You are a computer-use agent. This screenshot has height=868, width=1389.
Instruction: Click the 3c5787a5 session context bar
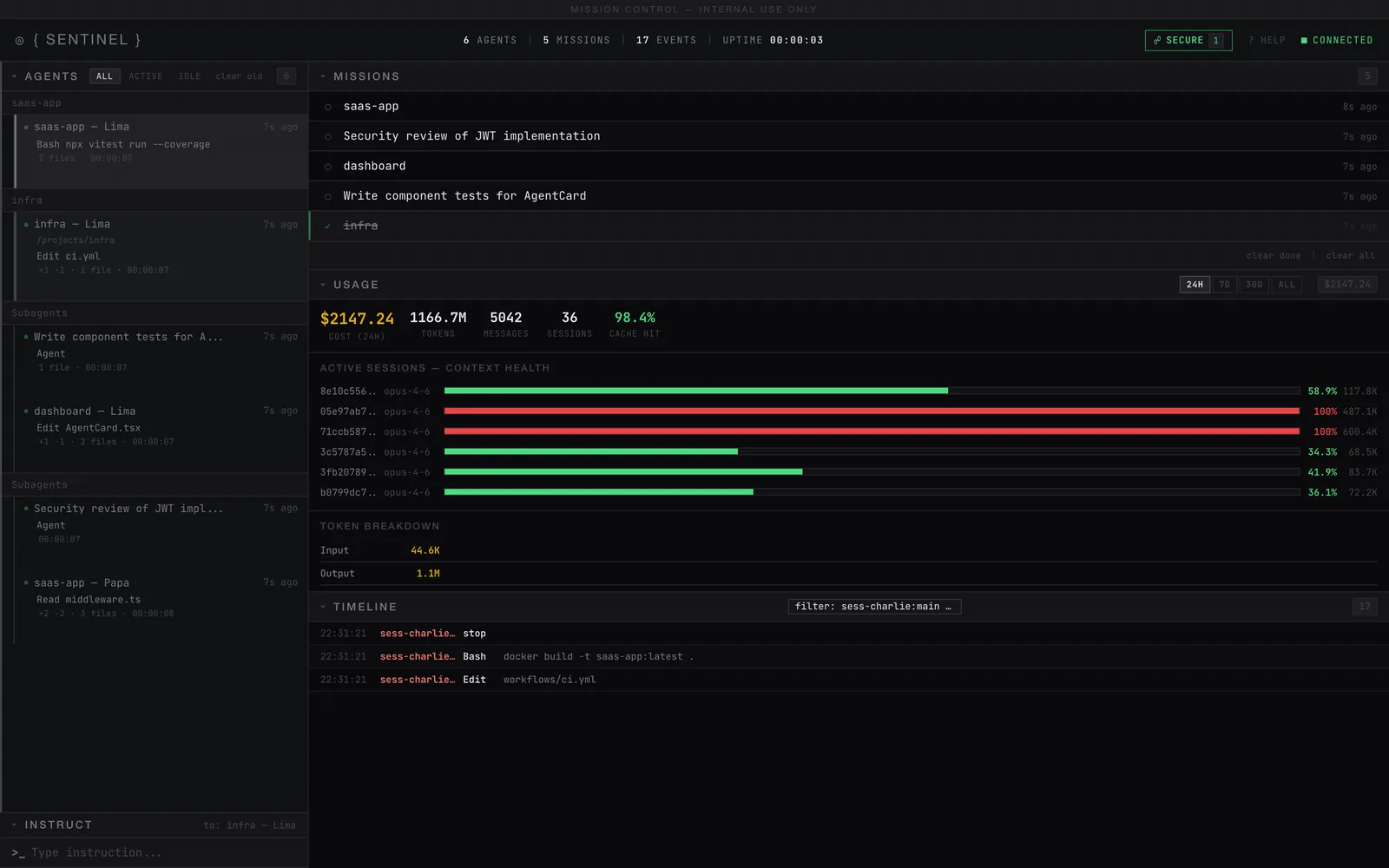tap(872, 451)
